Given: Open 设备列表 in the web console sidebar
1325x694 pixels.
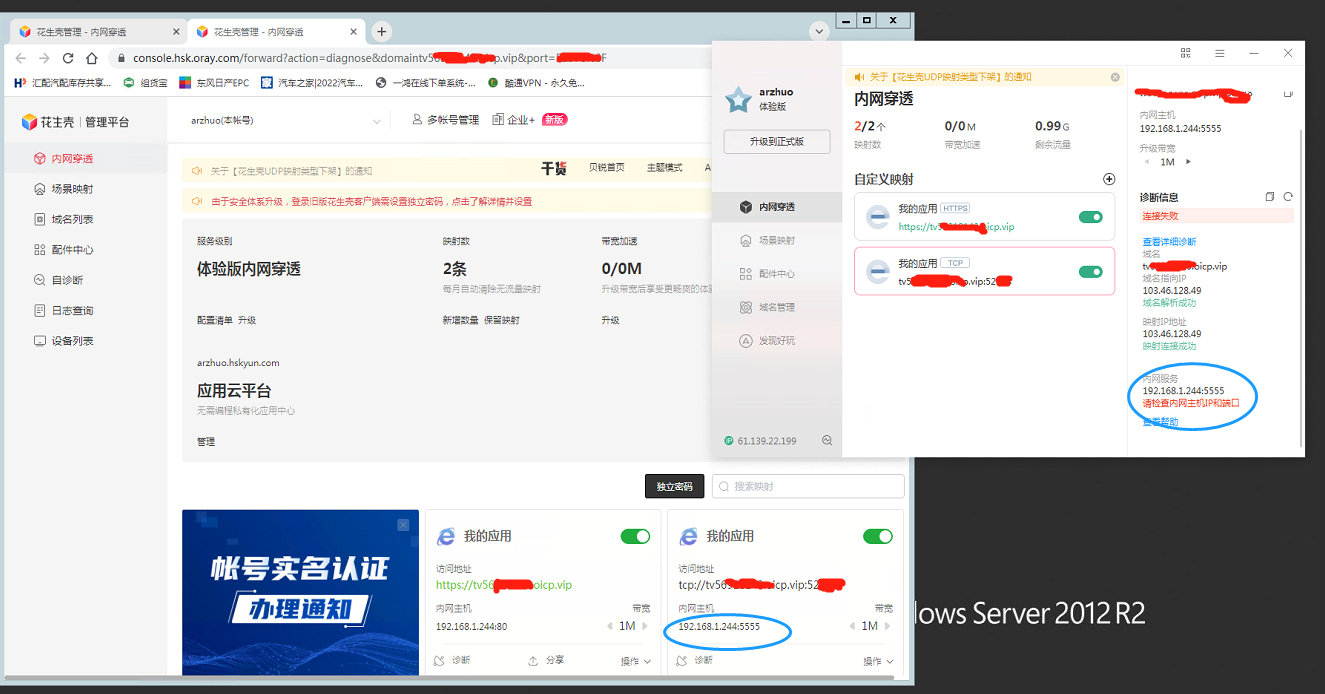Looking at the screenshot, I should (72, 341).
